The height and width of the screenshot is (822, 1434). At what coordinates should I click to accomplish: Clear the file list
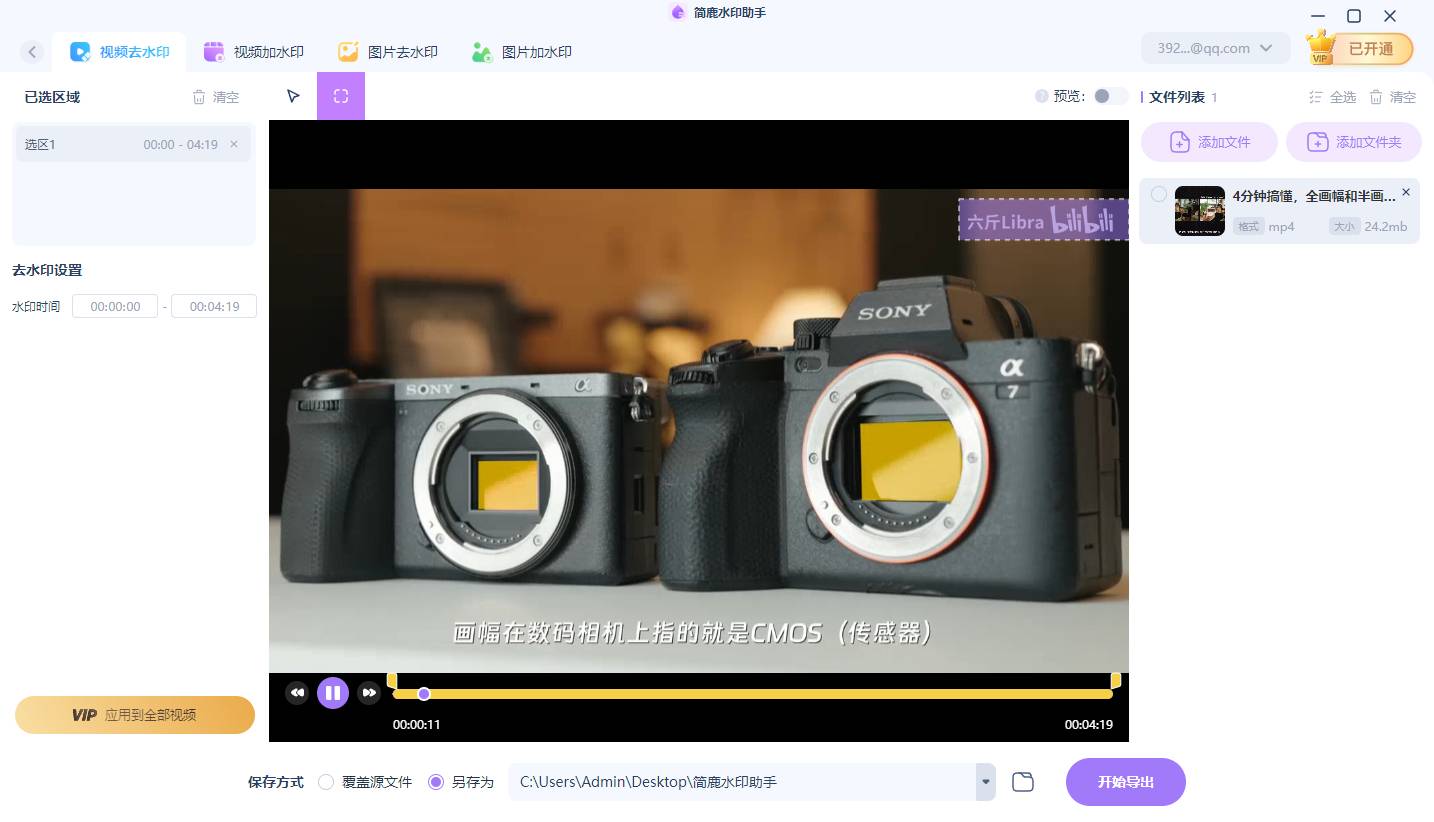(x=1393, y=97)
